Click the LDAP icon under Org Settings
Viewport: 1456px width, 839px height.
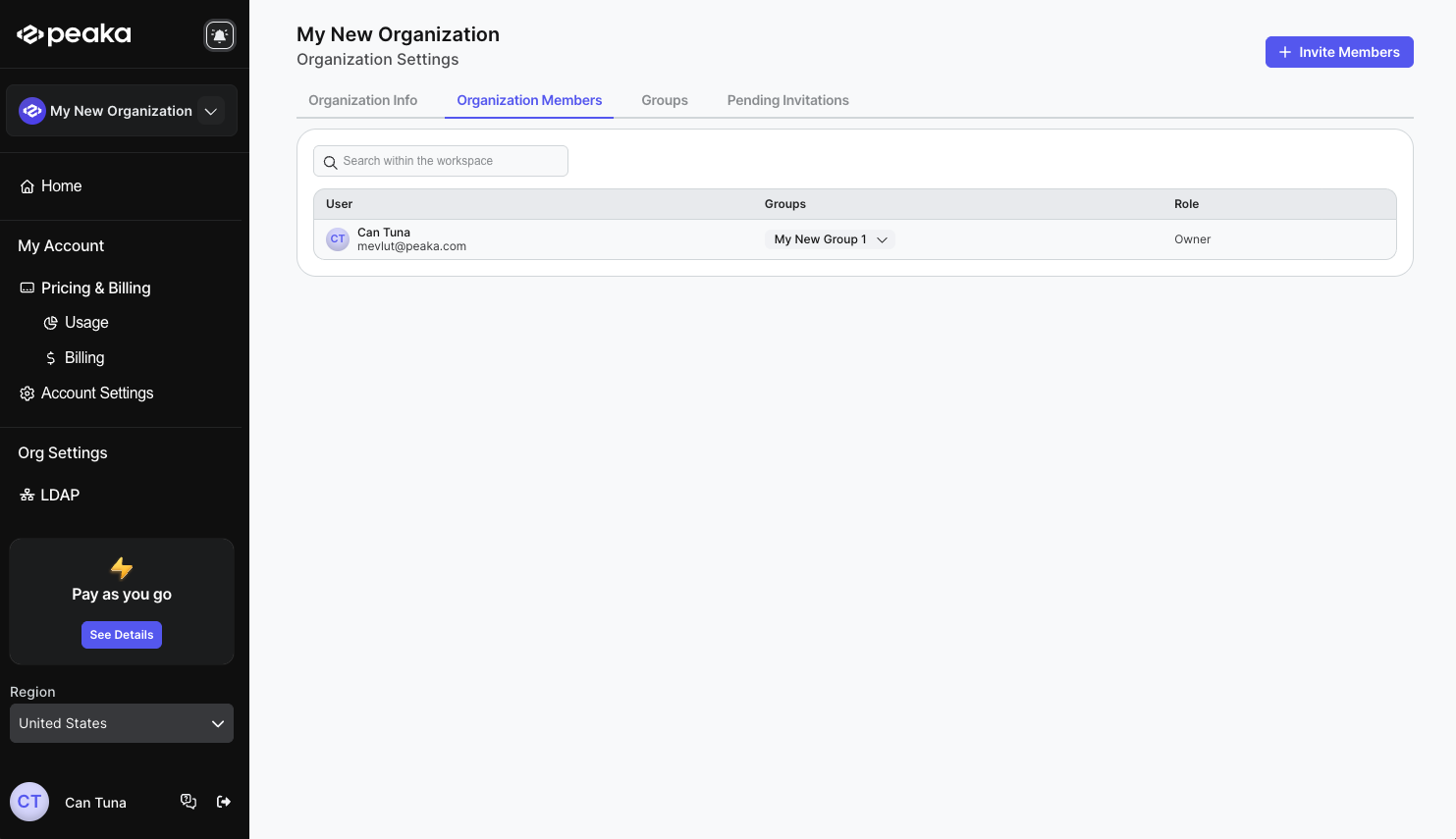(27, 495)
